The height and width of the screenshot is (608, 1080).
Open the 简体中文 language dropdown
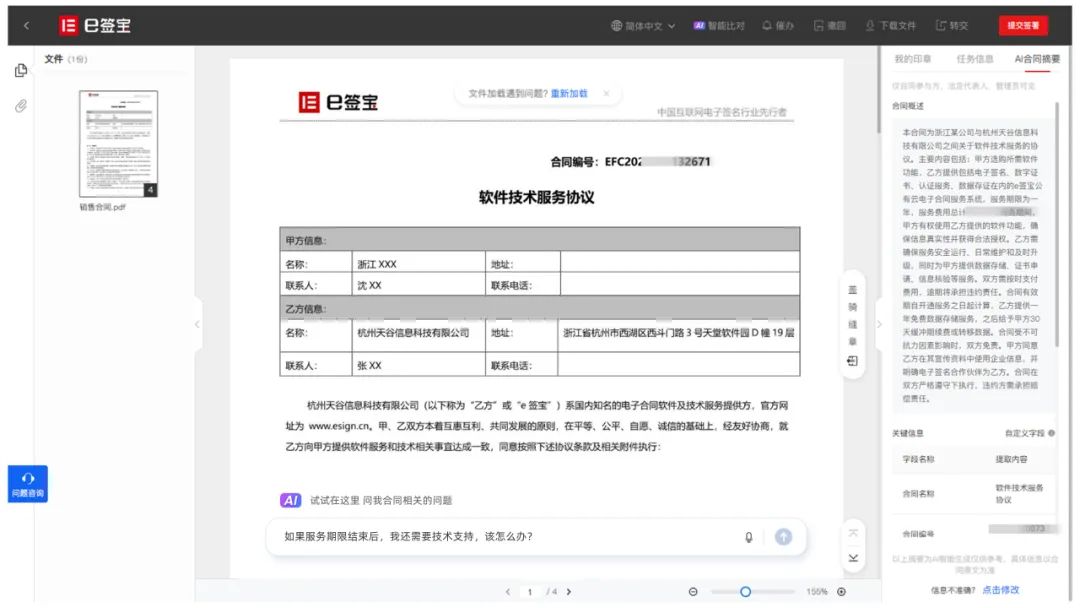pos(643,26)
